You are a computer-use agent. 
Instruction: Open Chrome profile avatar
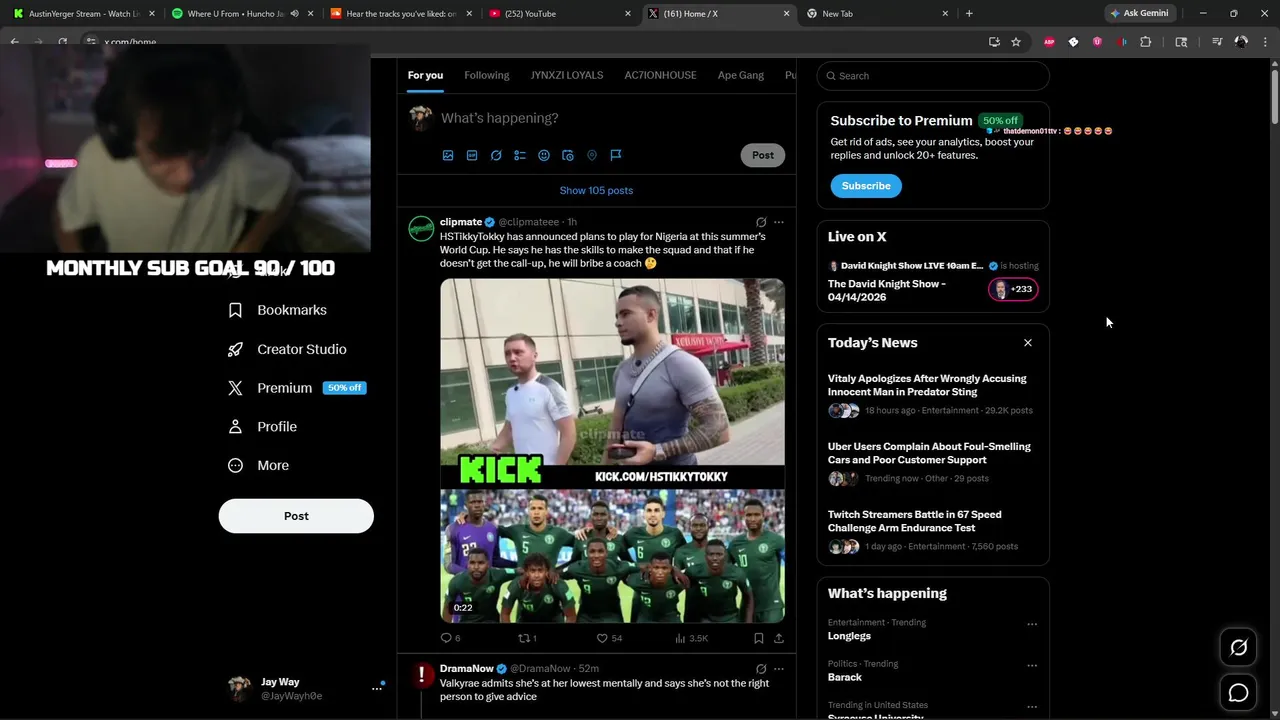[x=1241, y=42]
